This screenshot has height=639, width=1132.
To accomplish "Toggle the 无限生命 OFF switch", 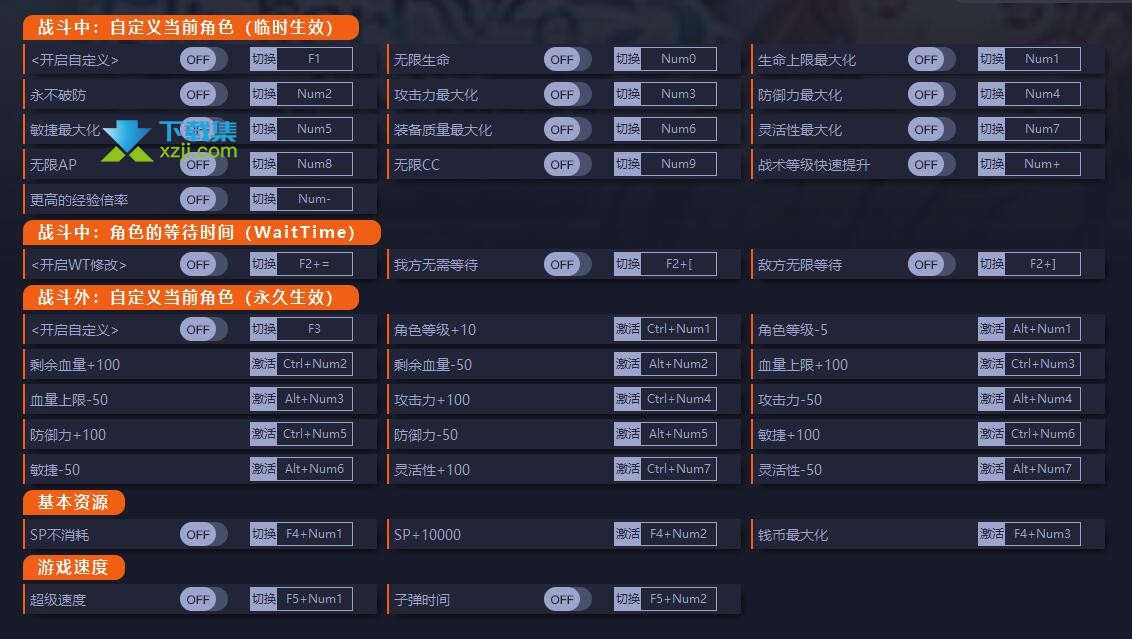I will click(567, 60).
